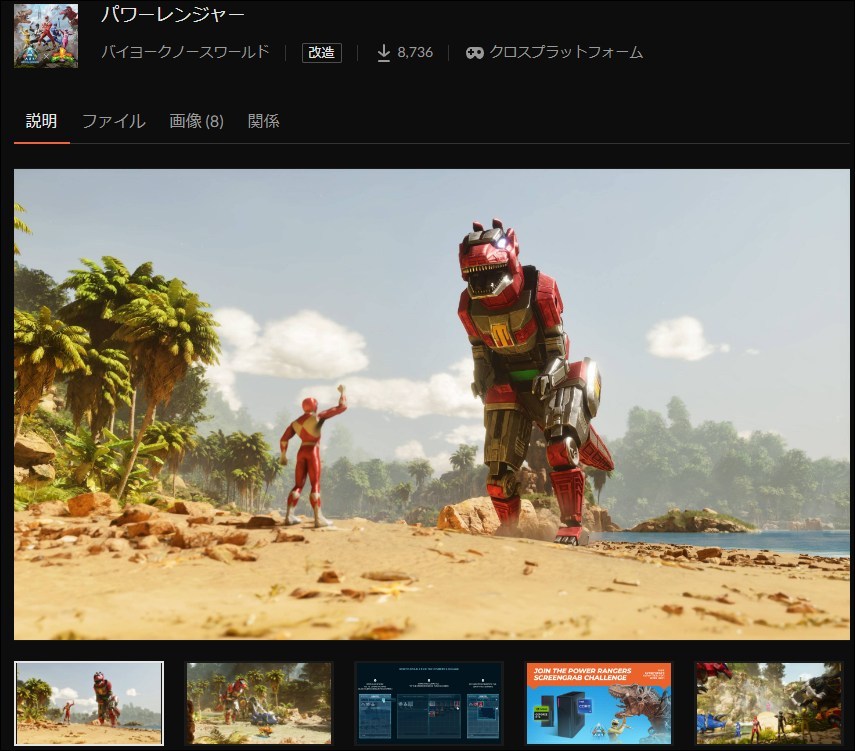The height and width of the screenshot is (751, 855).
Task: Open the ファイル tab
Action: coord(113,121)
